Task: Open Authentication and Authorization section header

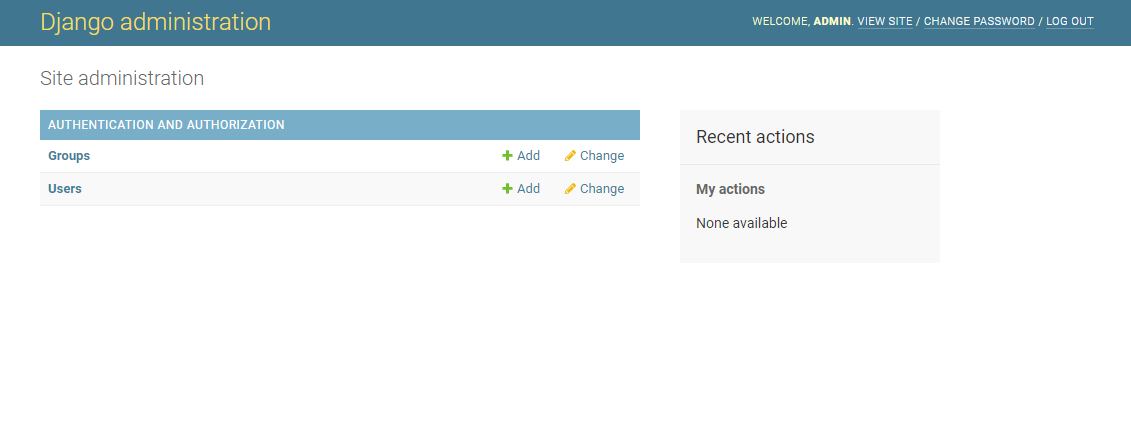Action: [x=166, y=125]
